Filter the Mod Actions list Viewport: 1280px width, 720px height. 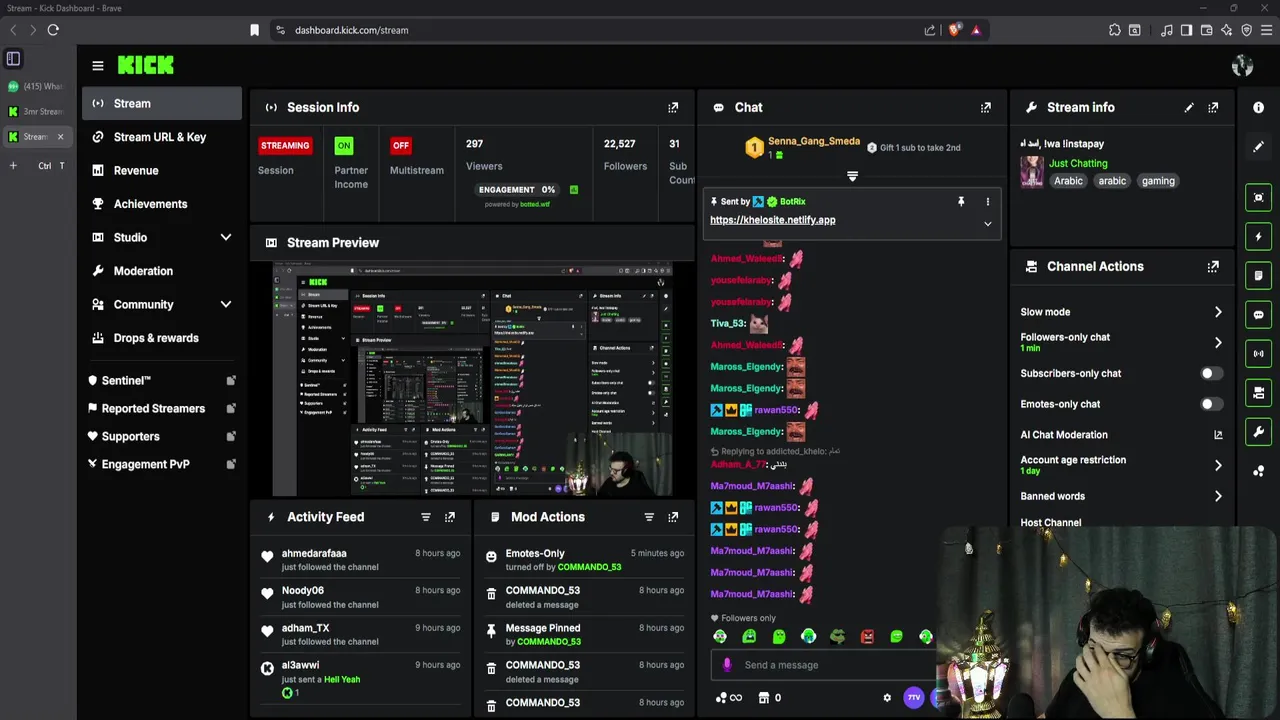coord(649,517)
